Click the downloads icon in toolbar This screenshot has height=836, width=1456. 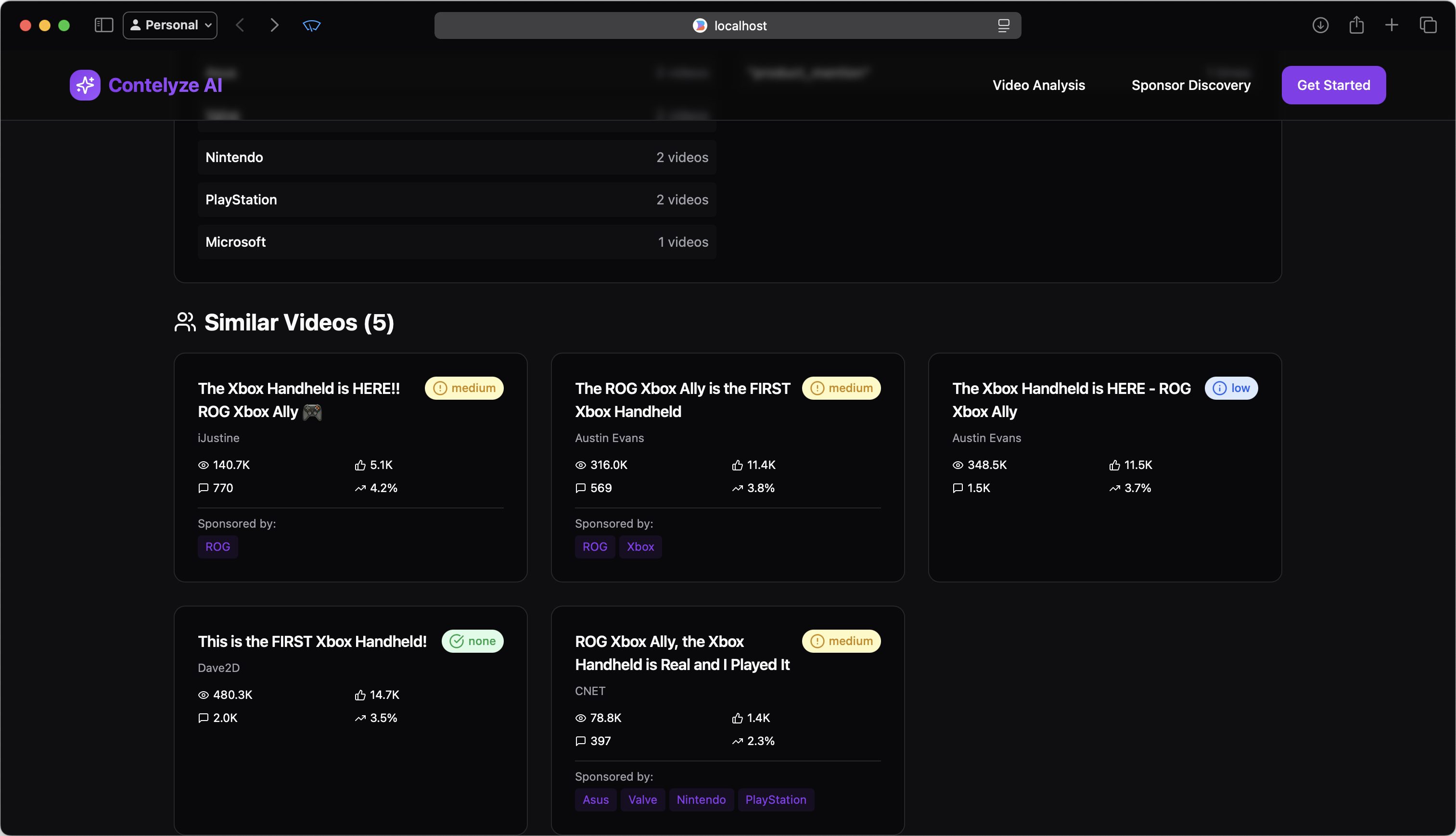point(1320,25)
